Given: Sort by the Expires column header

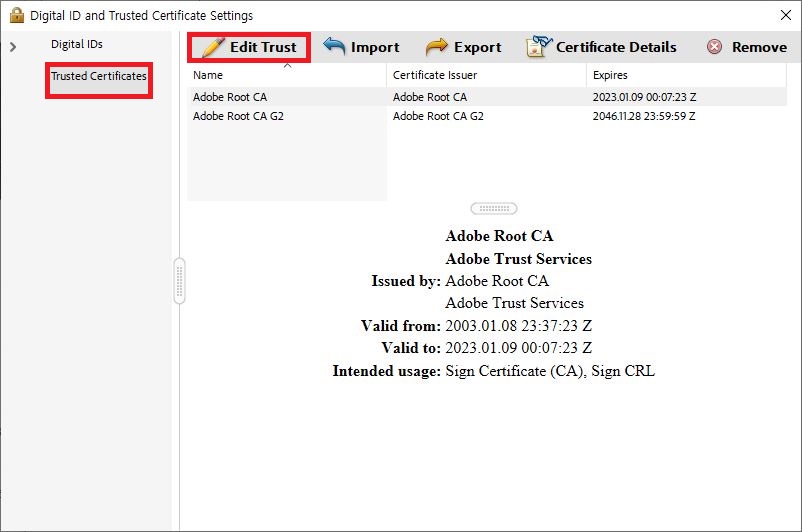Looking at the screenshot, I should pyautogui.click(x=610, y=75).
